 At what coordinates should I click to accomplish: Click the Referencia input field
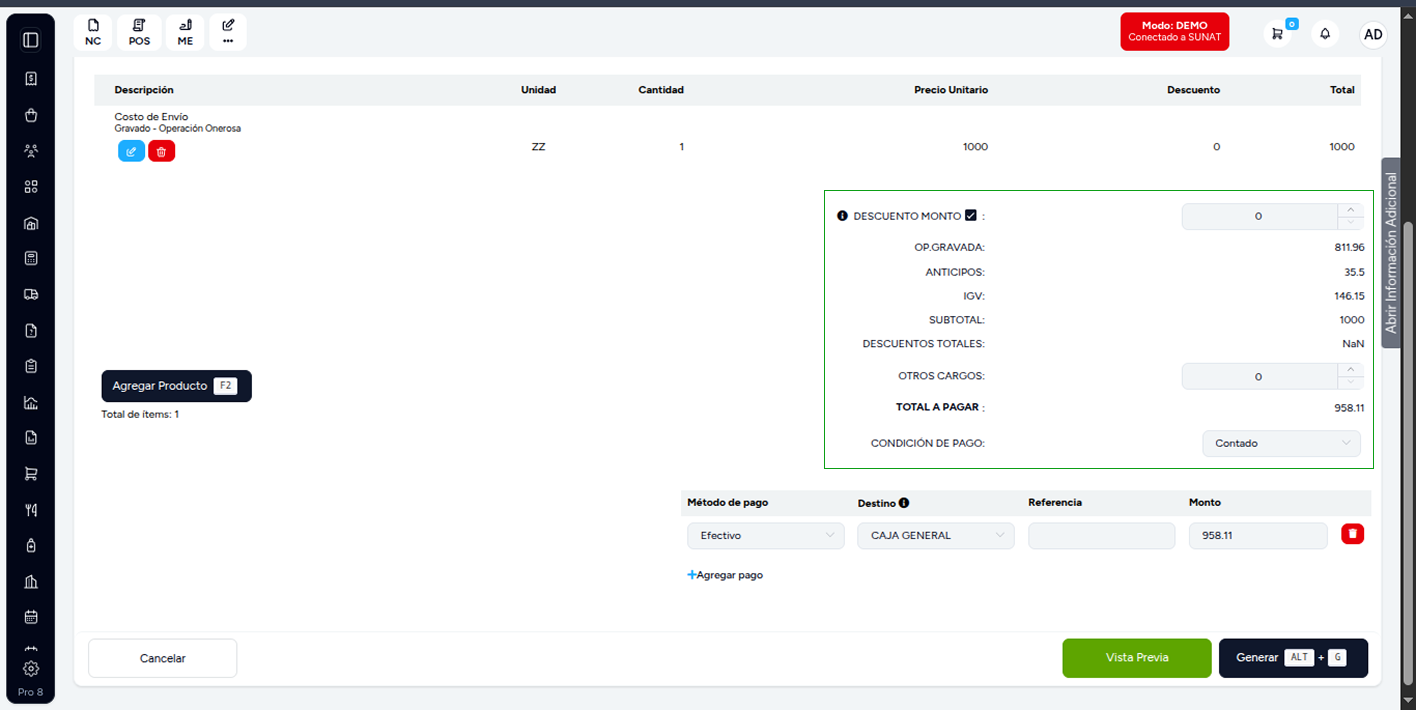click(x=1101, y=536)
